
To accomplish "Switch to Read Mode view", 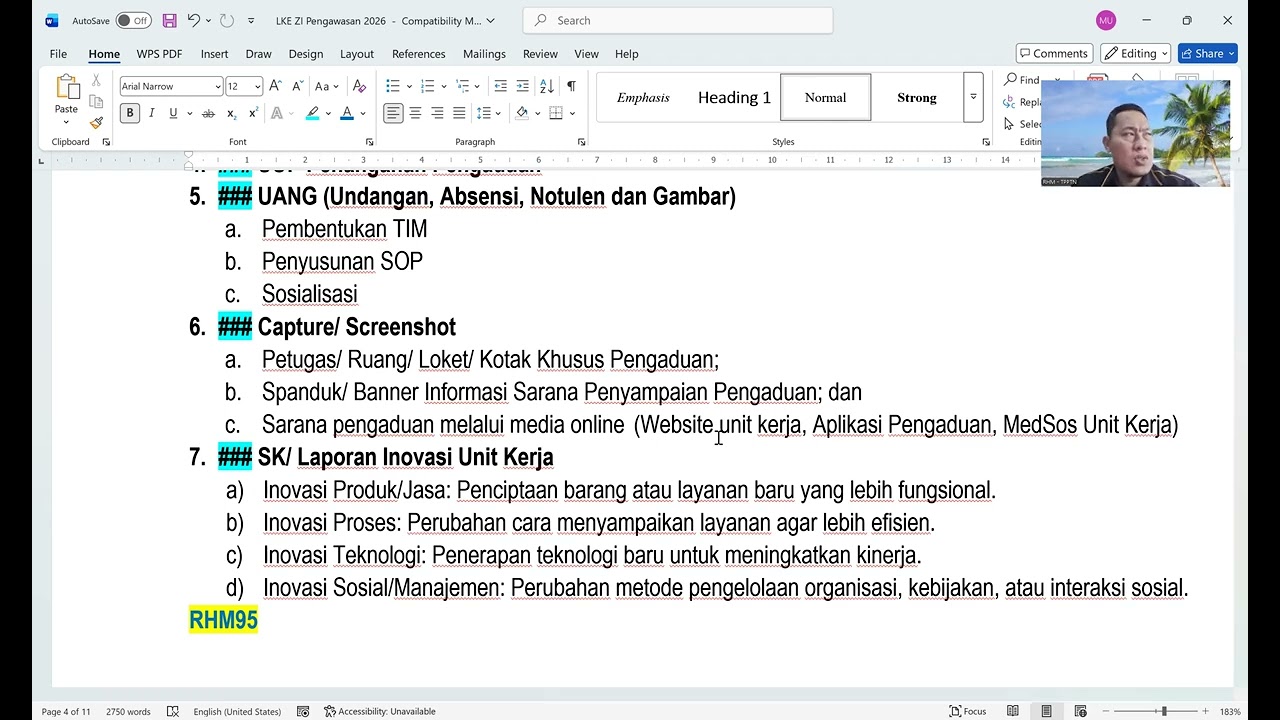I will [1013, 711].
